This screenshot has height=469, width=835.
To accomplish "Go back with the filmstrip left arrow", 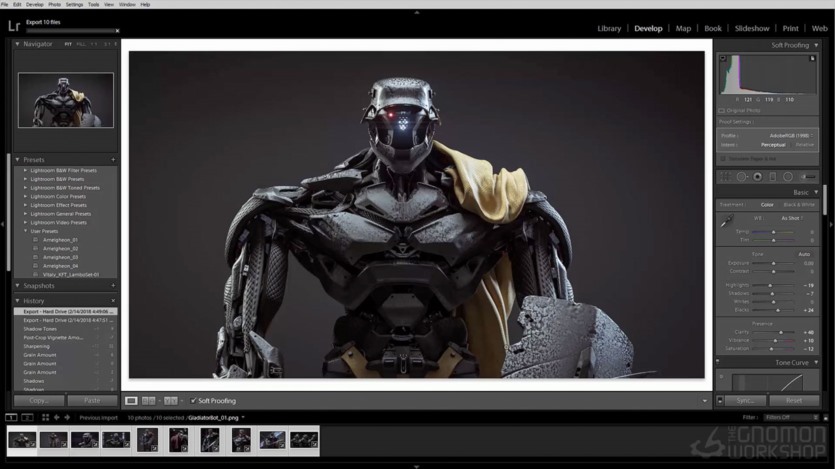I will coord(56,418).
